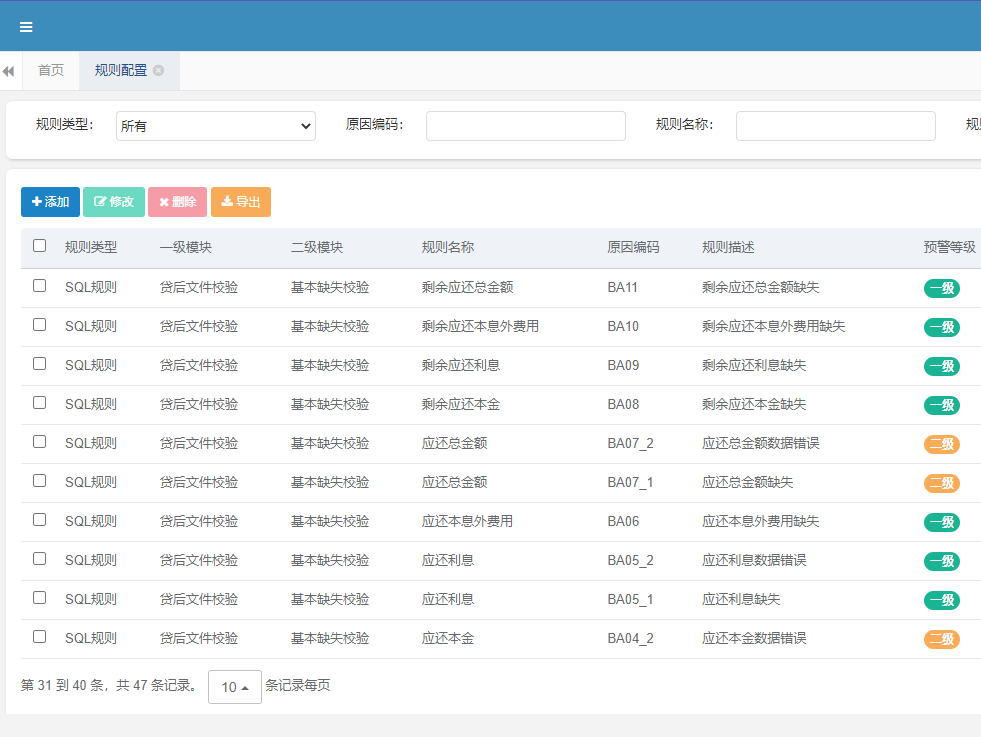The height and width of the screenshot is (737, 981).
Task: Open the hamburger sidebar menu
Action: click(x=26, y=27)
